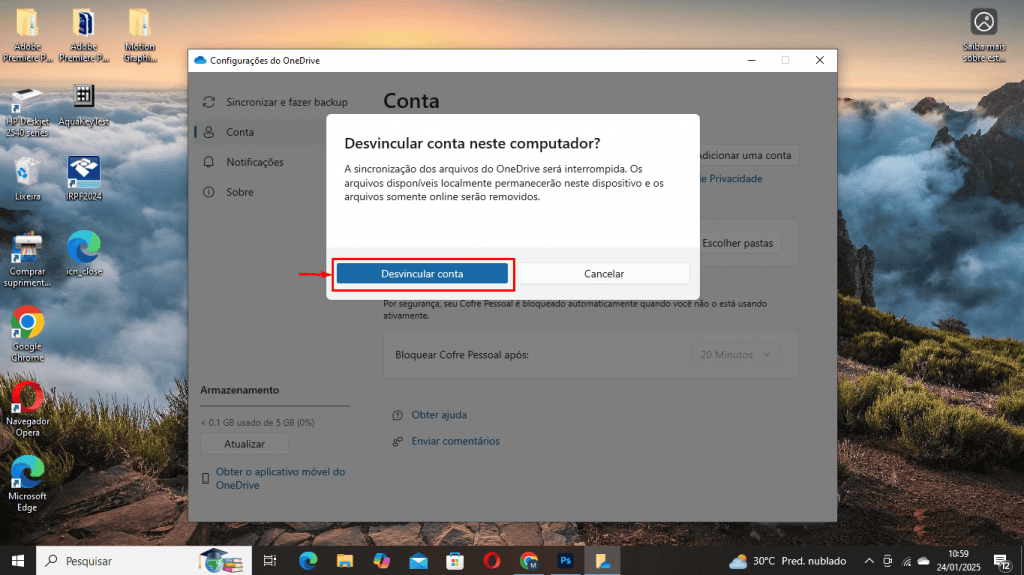This screenshot has width=1024, height=575.
Task: Launch Edge from the taskbar
Action: (x=308, y=561)
